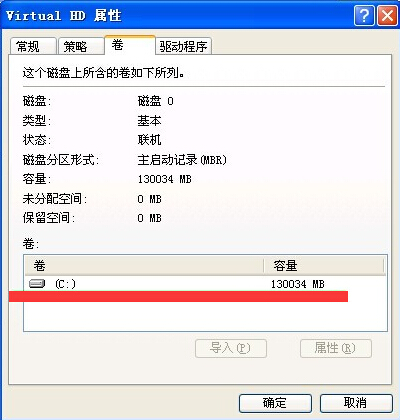
Task: Switch to the 驱动程序 tab
Action: tap(183, 46)
